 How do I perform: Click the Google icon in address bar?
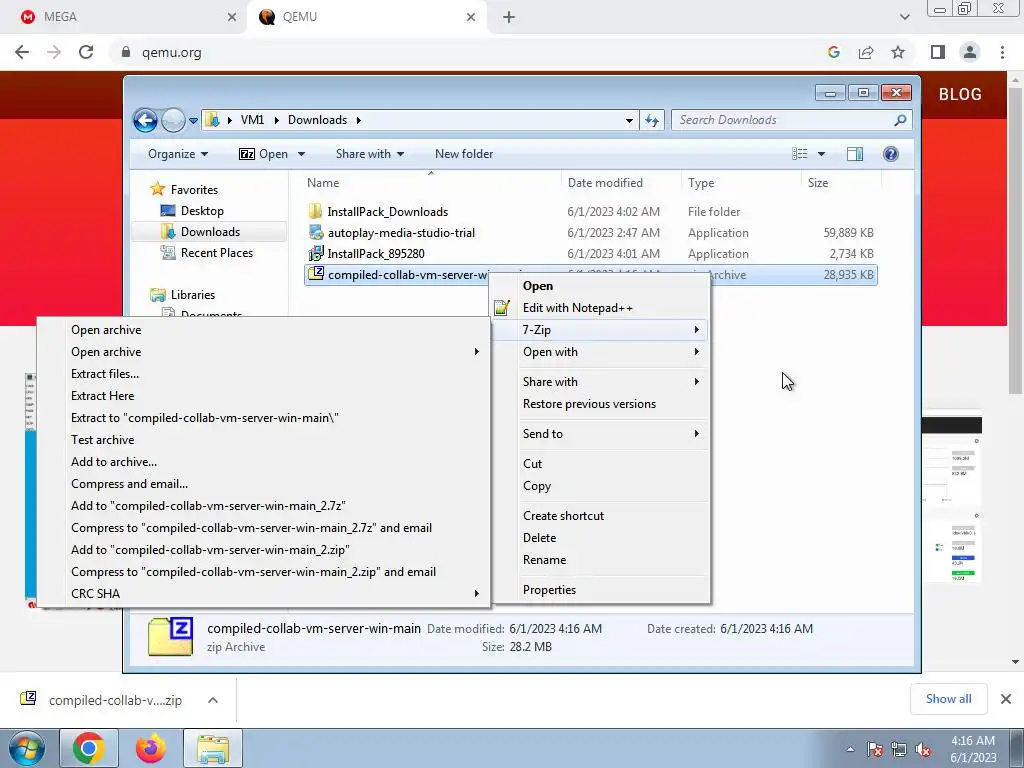tap(833, 52)
